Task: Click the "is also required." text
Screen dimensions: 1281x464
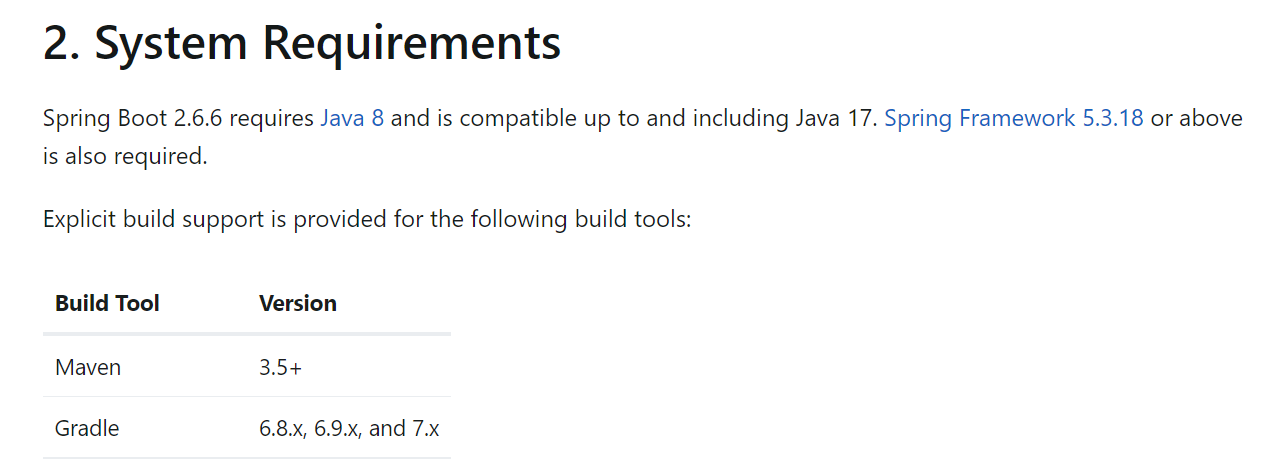Action: point(125,157)
